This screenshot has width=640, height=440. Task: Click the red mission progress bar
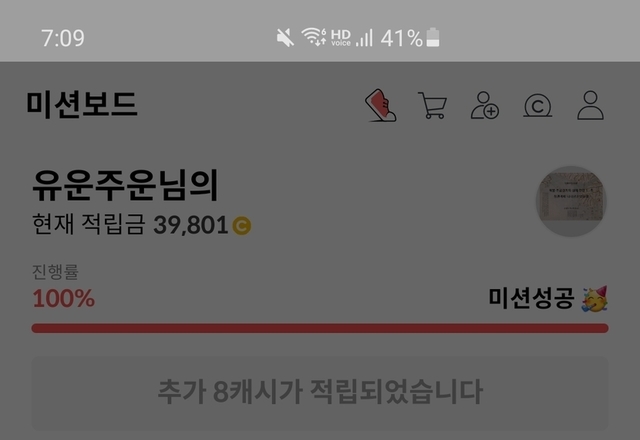(x=320, y=328)
